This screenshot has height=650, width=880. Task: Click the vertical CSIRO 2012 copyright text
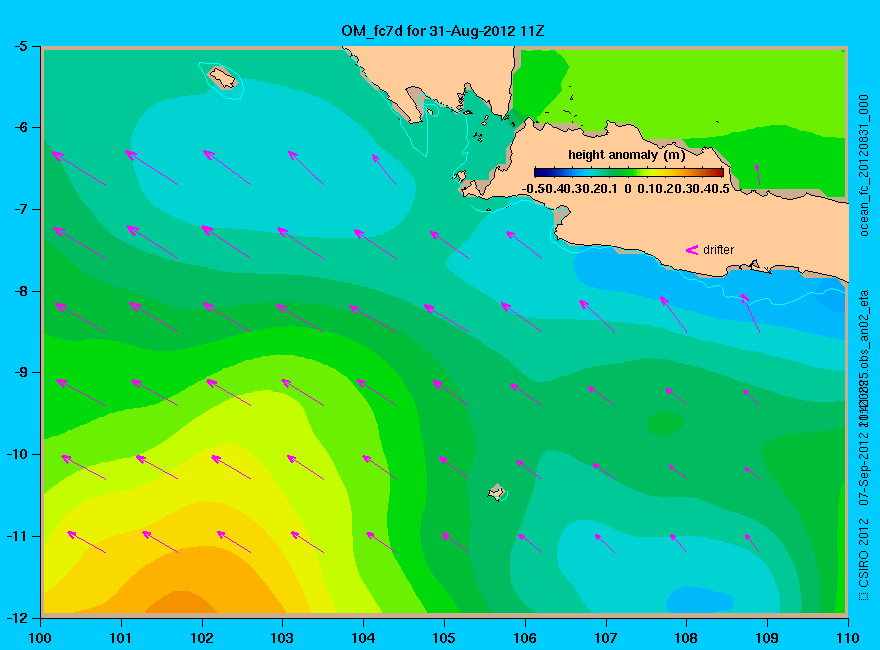pos(864,560)
